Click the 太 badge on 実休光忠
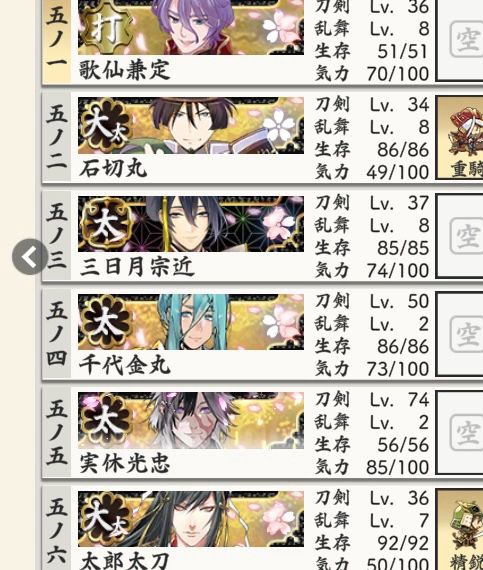Viewport: 483px width, 570px height. [105, 420]
